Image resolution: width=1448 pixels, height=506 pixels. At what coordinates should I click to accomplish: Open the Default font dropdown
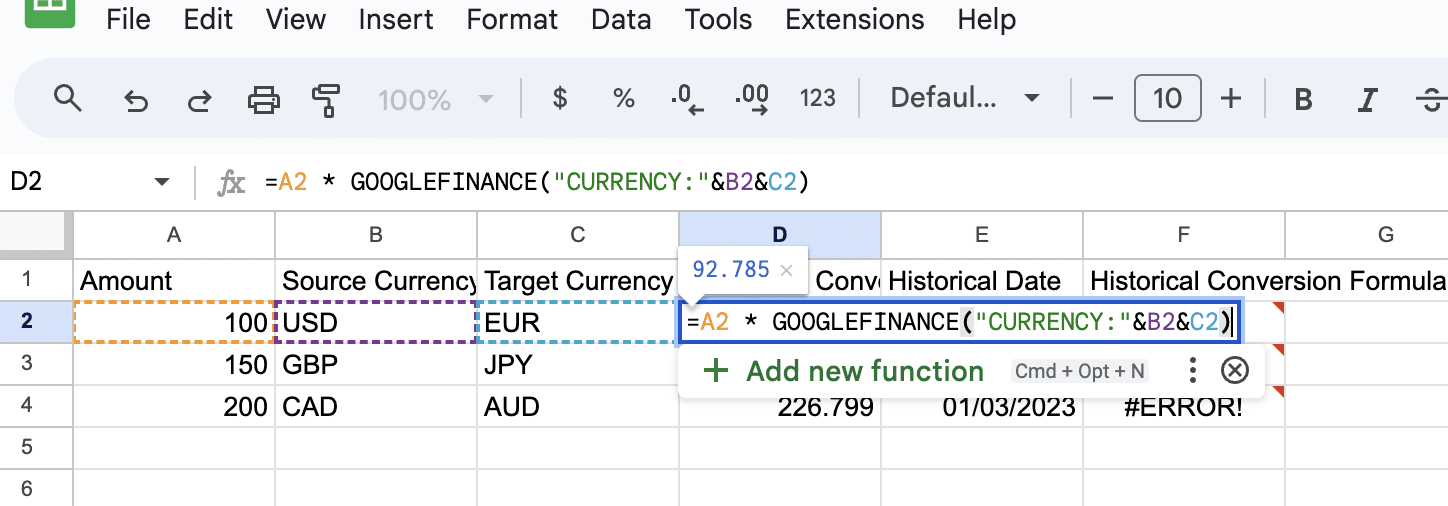coord(965,98)
